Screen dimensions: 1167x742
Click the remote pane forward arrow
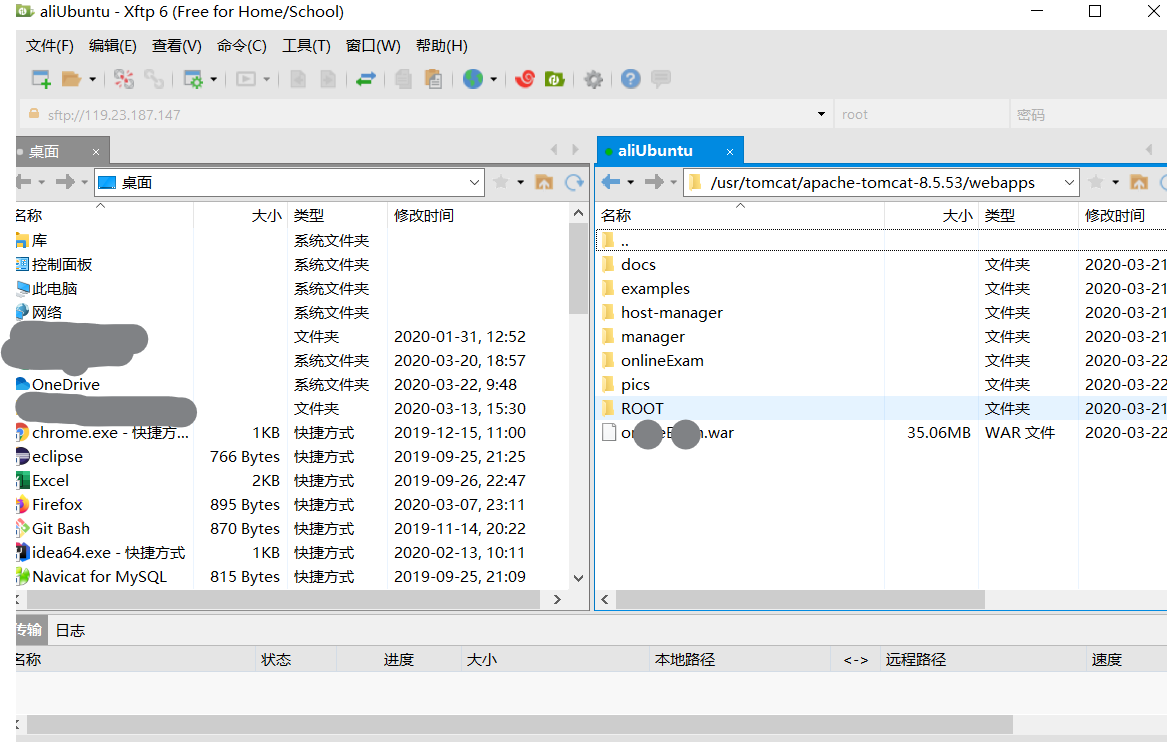tap(654, 182)
